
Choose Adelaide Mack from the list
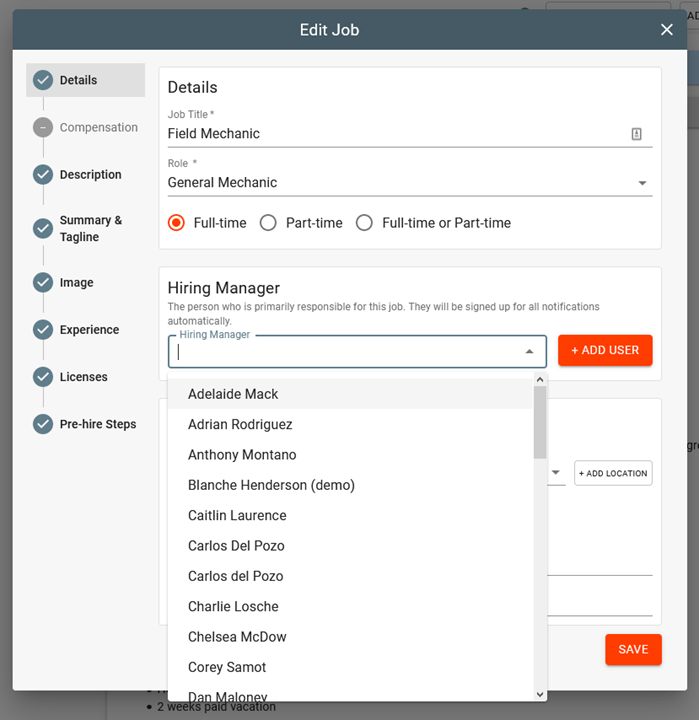point(350,394)
